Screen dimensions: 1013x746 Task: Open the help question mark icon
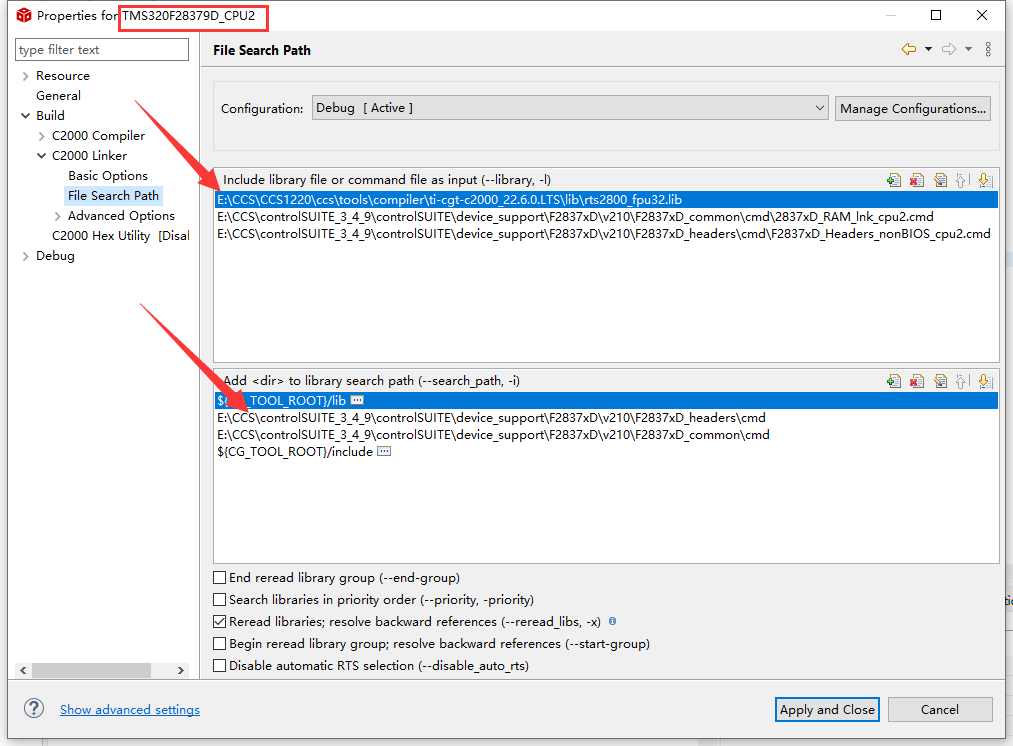click(34, 709)
